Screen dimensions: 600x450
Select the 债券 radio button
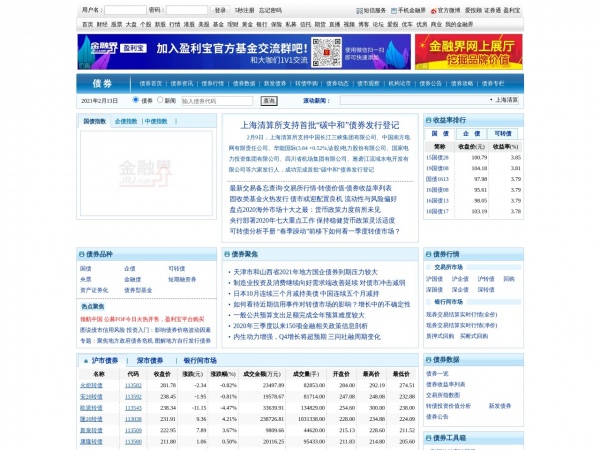pyautogui.click(x=135, y=100)
